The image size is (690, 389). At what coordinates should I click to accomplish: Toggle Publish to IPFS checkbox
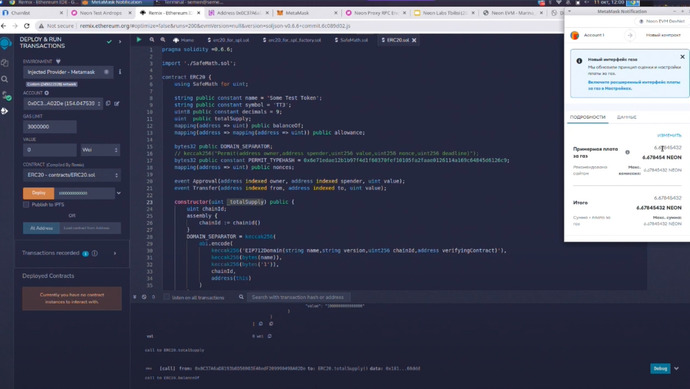coord(26,205)
